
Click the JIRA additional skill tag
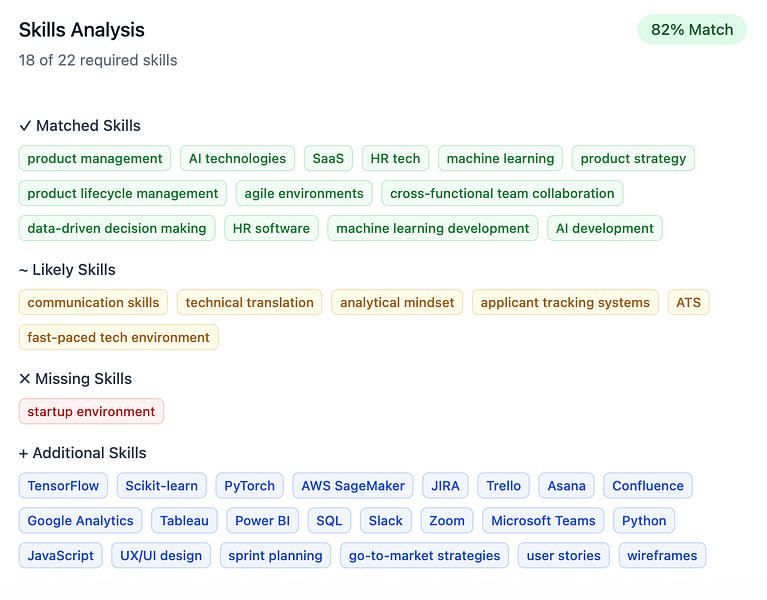[x=445, y=486]
